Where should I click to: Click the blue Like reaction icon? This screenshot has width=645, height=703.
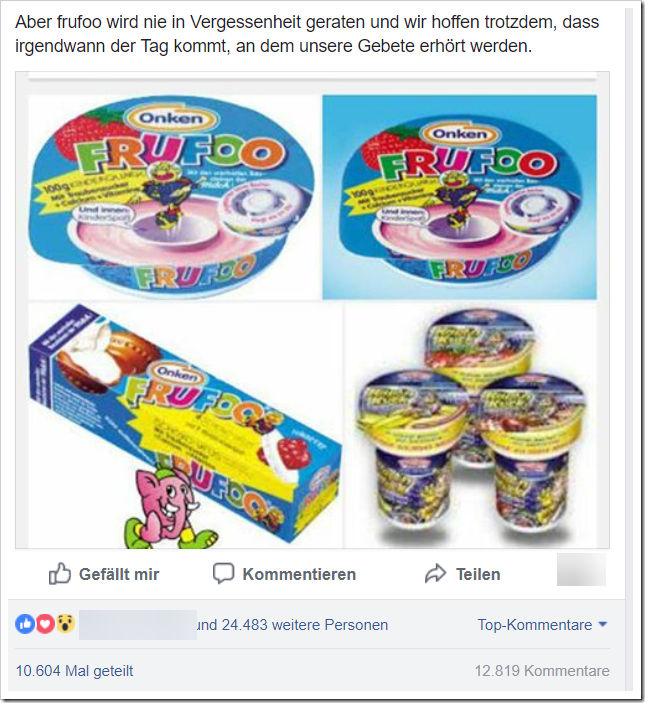pyautogui.click(x=25, y=624)
